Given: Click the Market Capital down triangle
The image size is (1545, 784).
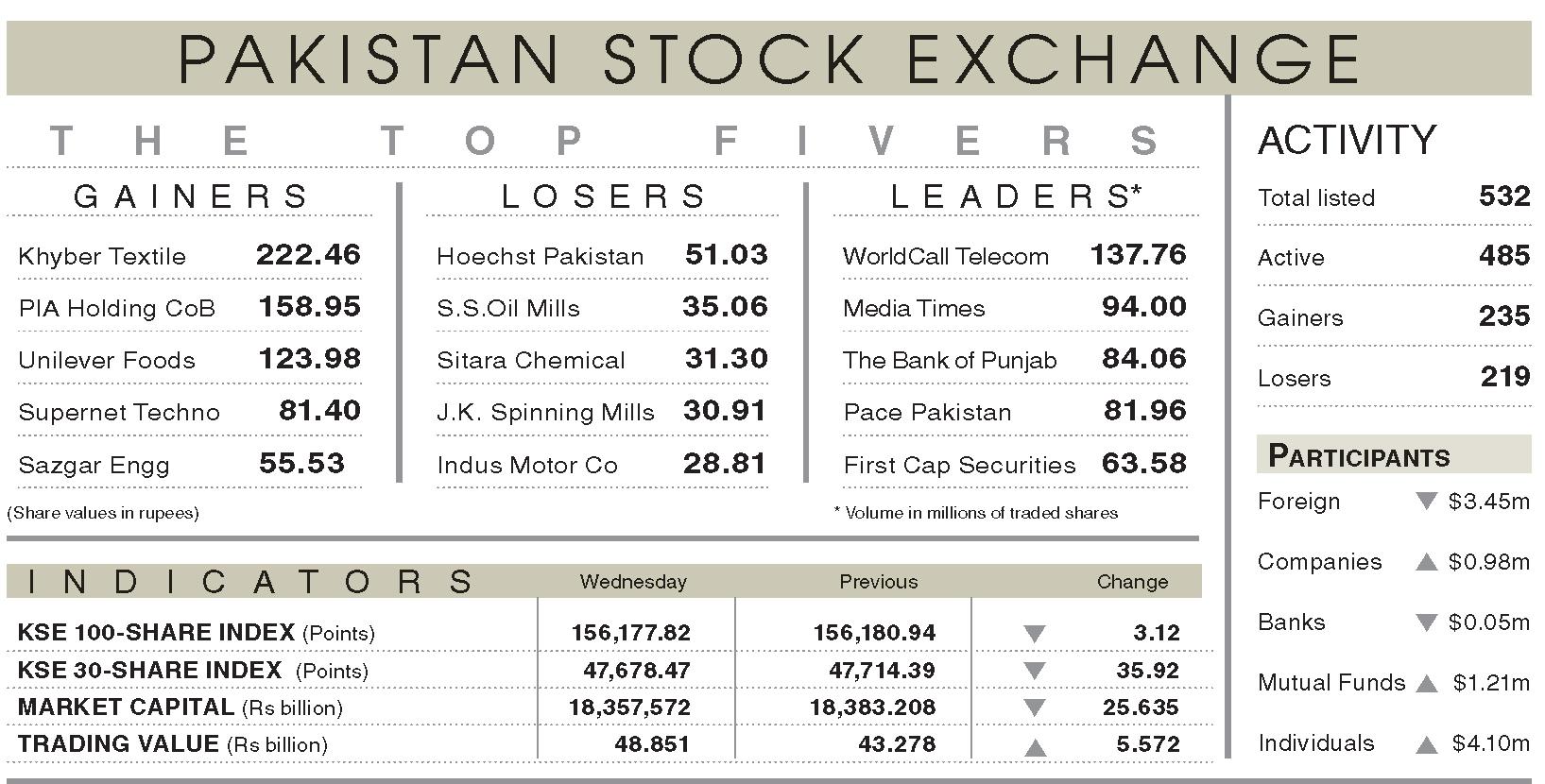Looking at the screenshot, I should tap(1035, 707).
